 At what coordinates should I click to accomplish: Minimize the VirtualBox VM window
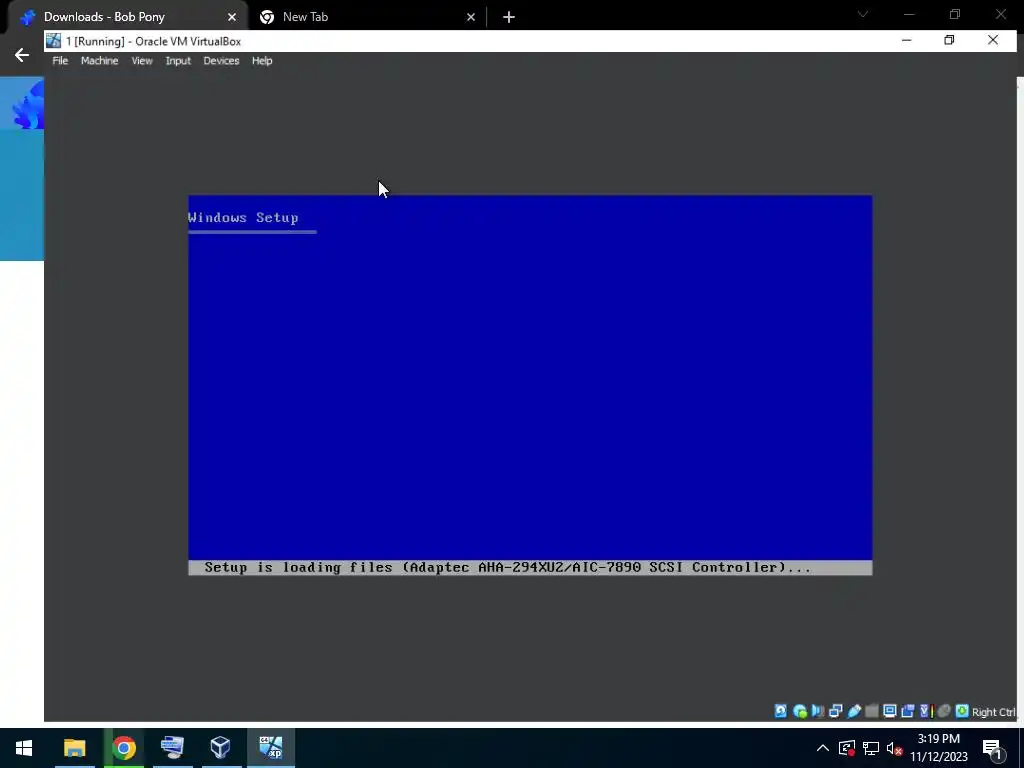pyautogui.click(x=906, y=40)
